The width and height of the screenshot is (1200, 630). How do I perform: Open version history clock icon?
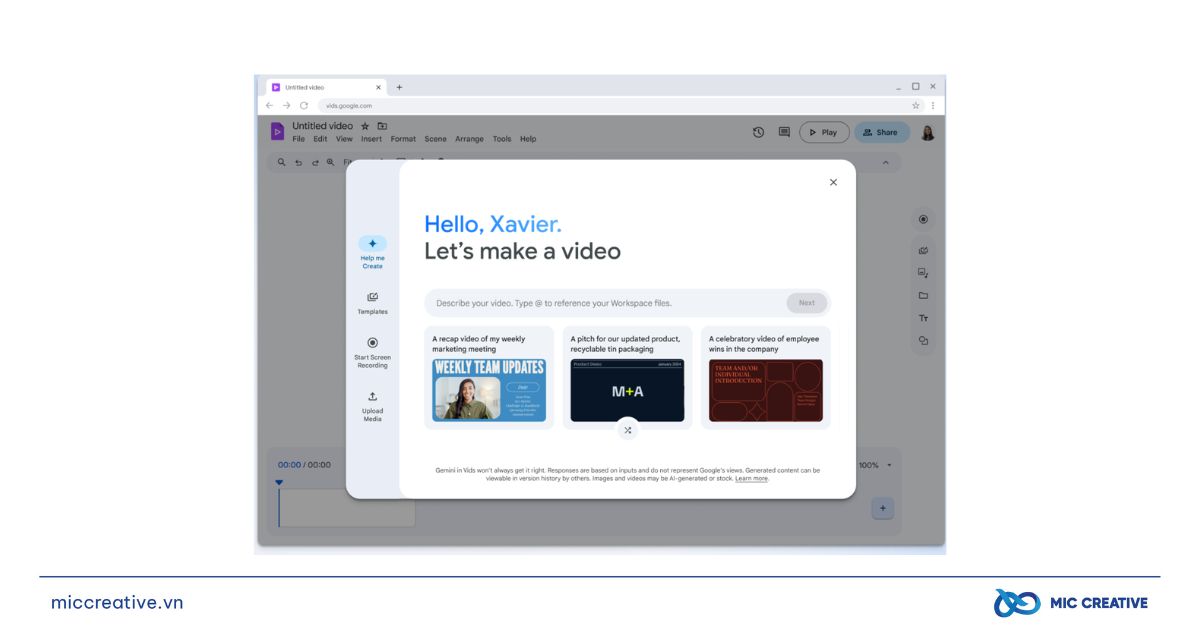point(759,132)
